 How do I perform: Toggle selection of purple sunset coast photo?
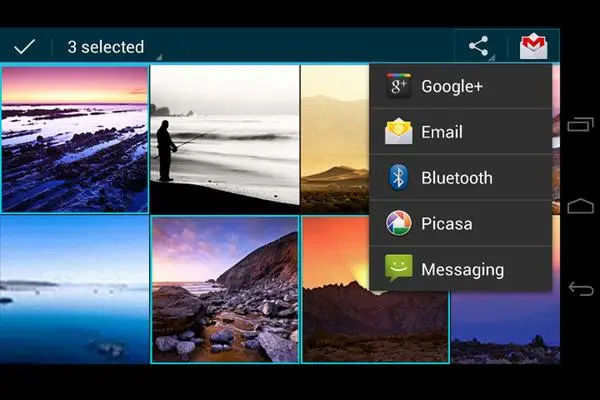pyautogui.click(x=75, y=139)
